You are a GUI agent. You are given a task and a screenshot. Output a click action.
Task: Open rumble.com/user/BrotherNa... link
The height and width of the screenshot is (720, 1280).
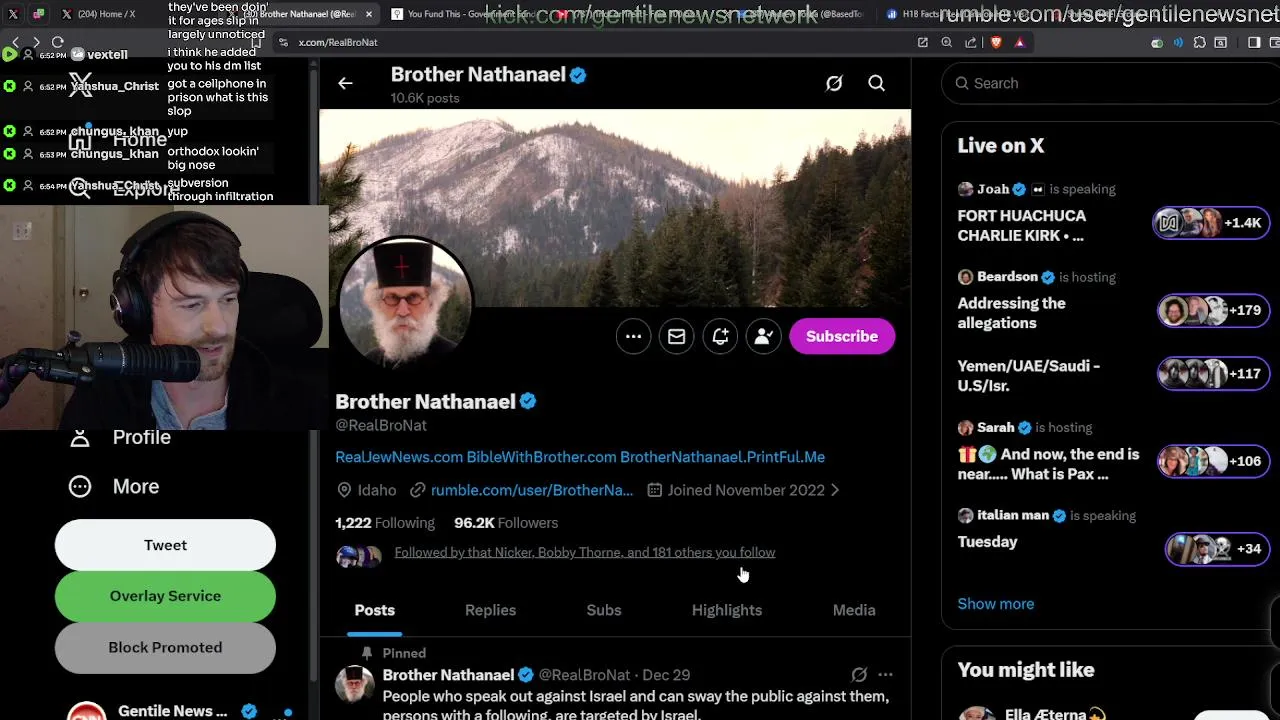click(x=531, y=490)
